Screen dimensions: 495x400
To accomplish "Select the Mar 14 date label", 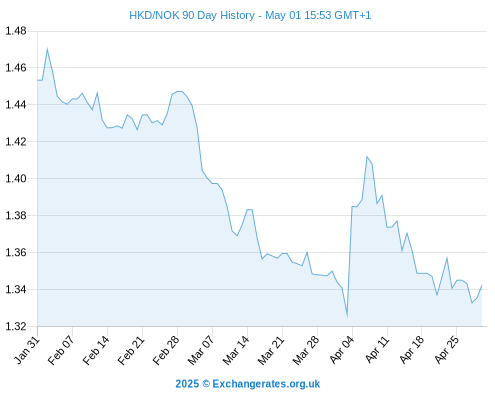I will click(x=236, y=350).
